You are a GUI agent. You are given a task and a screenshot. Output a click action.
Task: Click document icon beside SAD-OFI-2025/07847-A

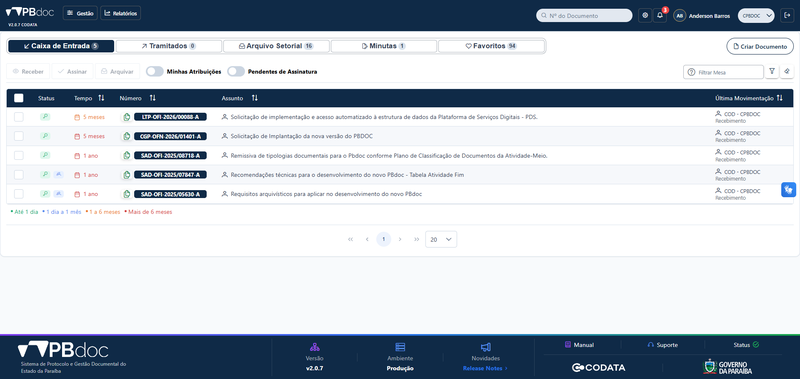coord(127,175)
